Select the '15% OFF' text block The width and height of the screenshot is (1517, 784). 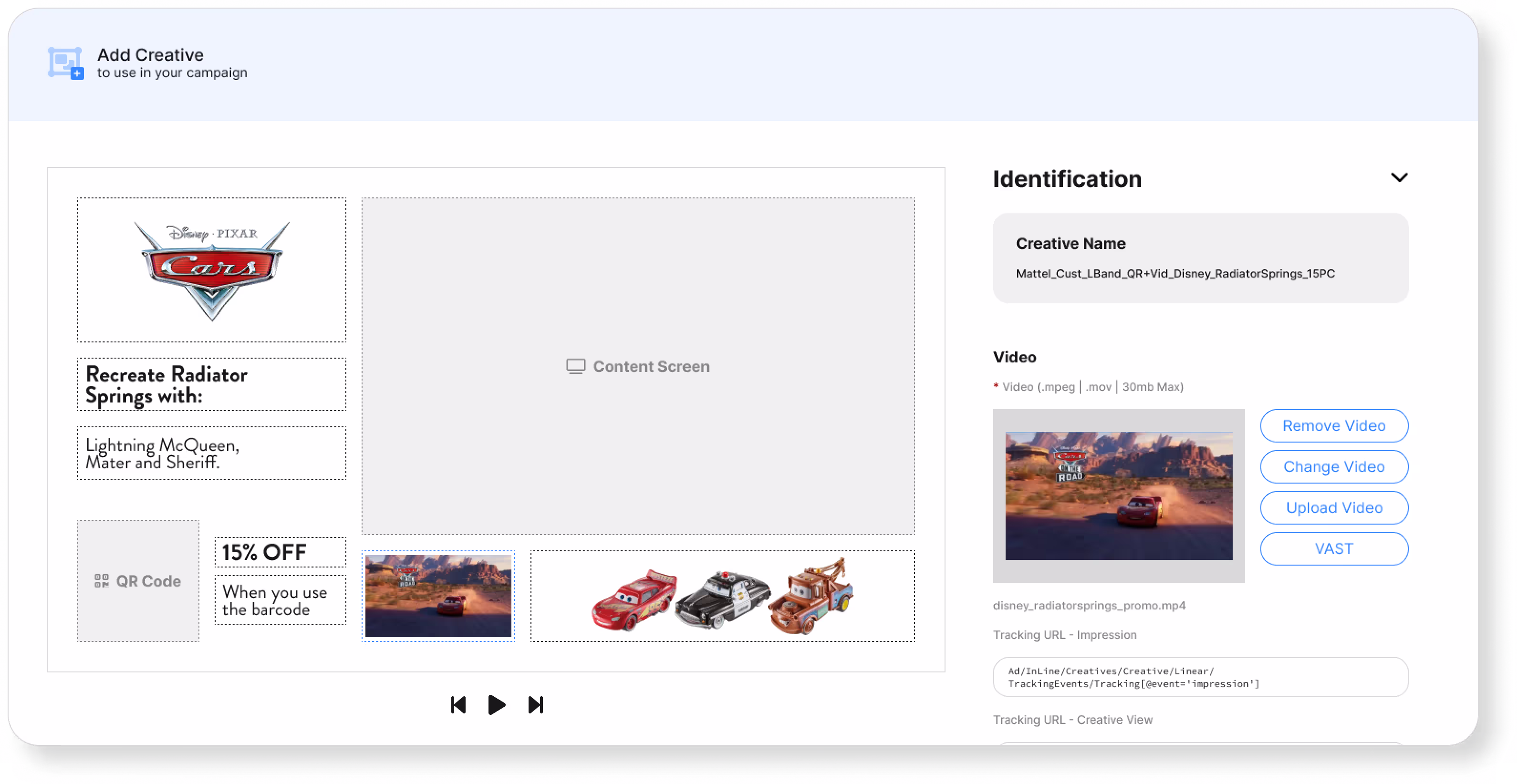point(281,552)
